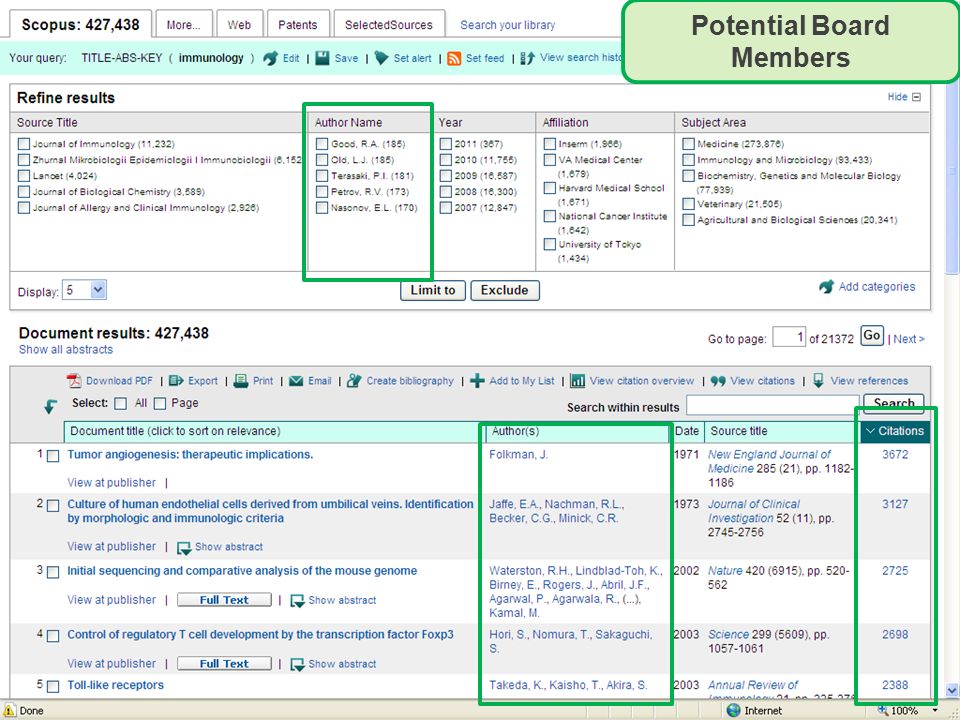The width and height of the screenshot is (960, 720).
Task: Click Full Text button for mouse genome article
Action: pos(224,600)
